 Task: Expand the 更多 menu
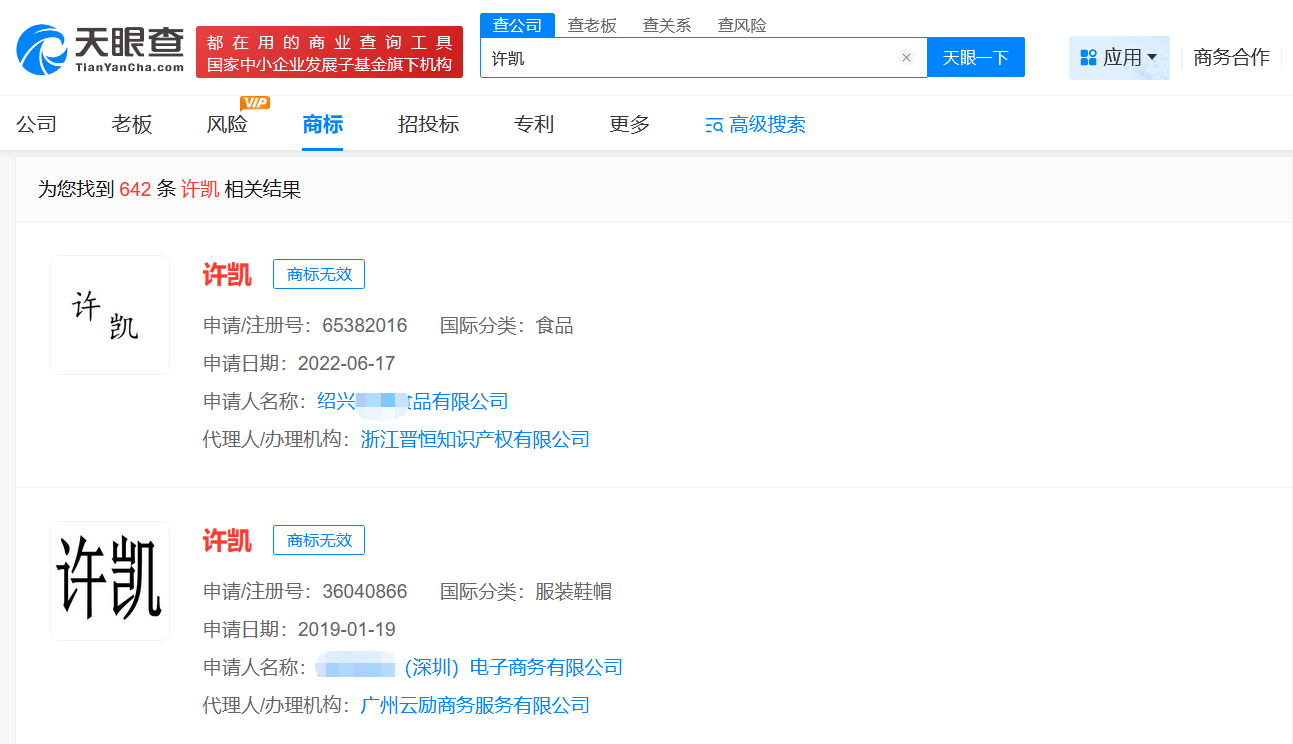click(x=629, y=124)
